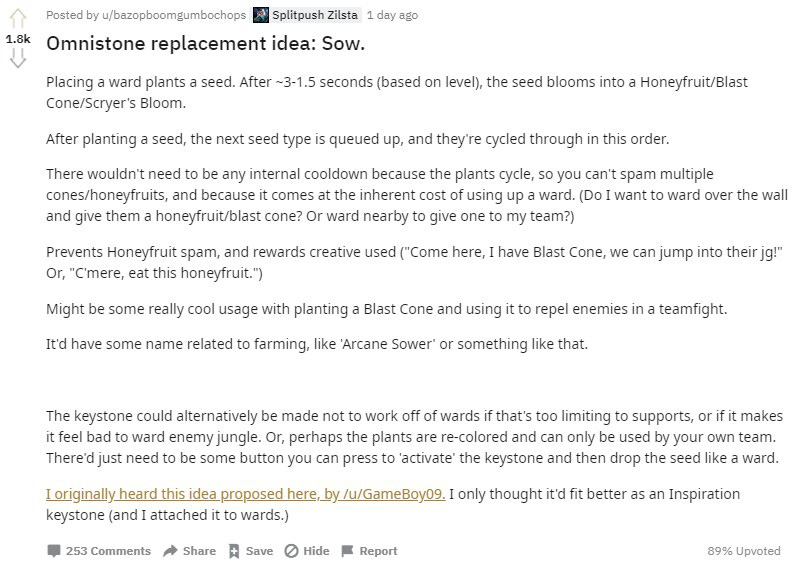Follow the link crediting /u/GameBoy09
The height and width of the screenshot is (570, 795).
245,494
